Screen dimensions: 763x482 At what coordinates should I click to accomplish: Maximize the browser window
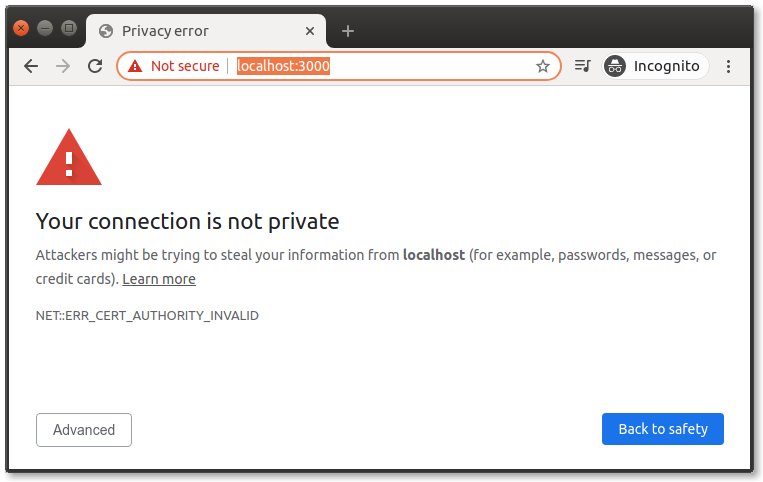point(69,28)
